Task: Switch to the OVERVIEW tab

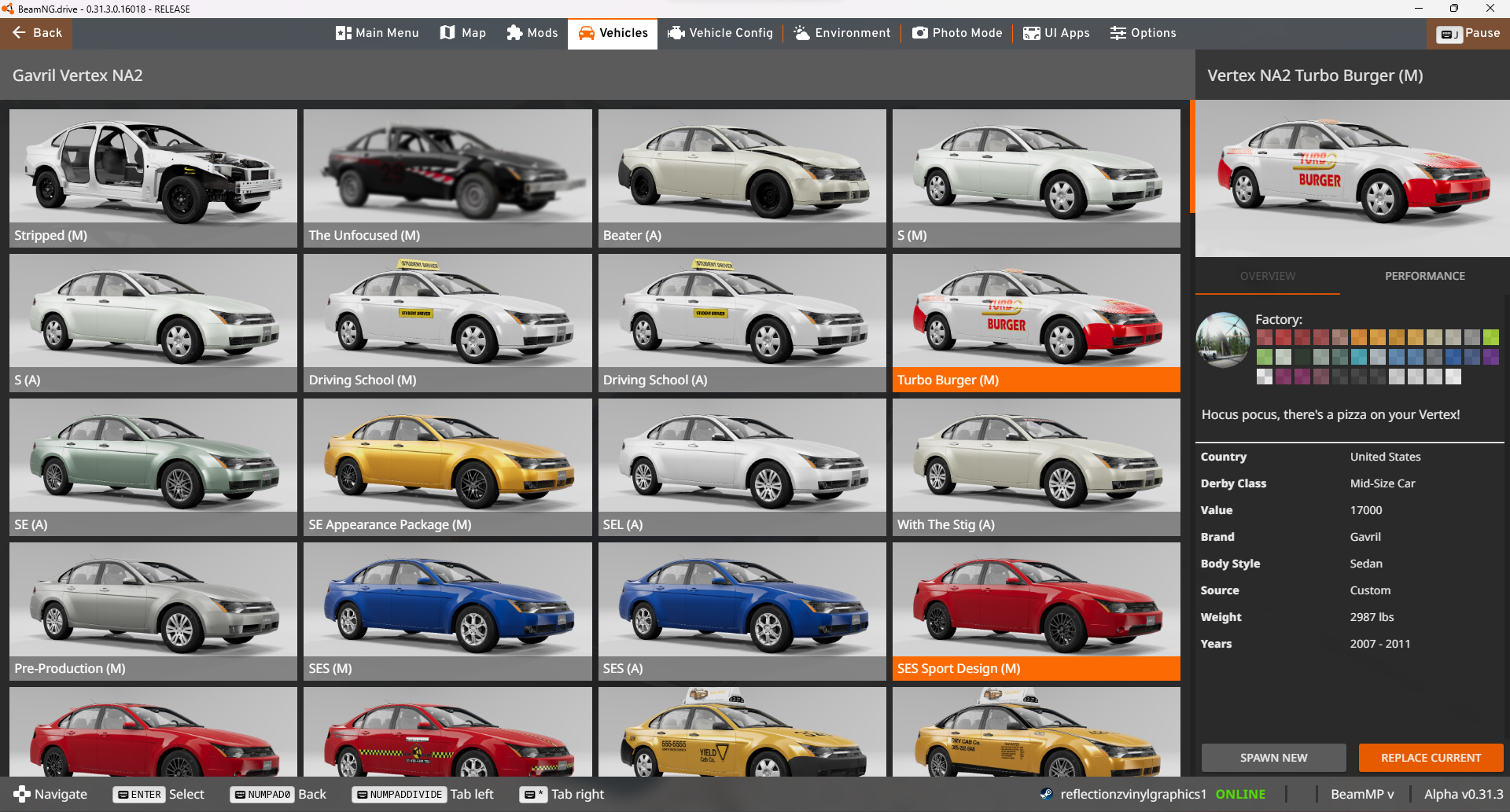Action: click(x=1268, y=276)
